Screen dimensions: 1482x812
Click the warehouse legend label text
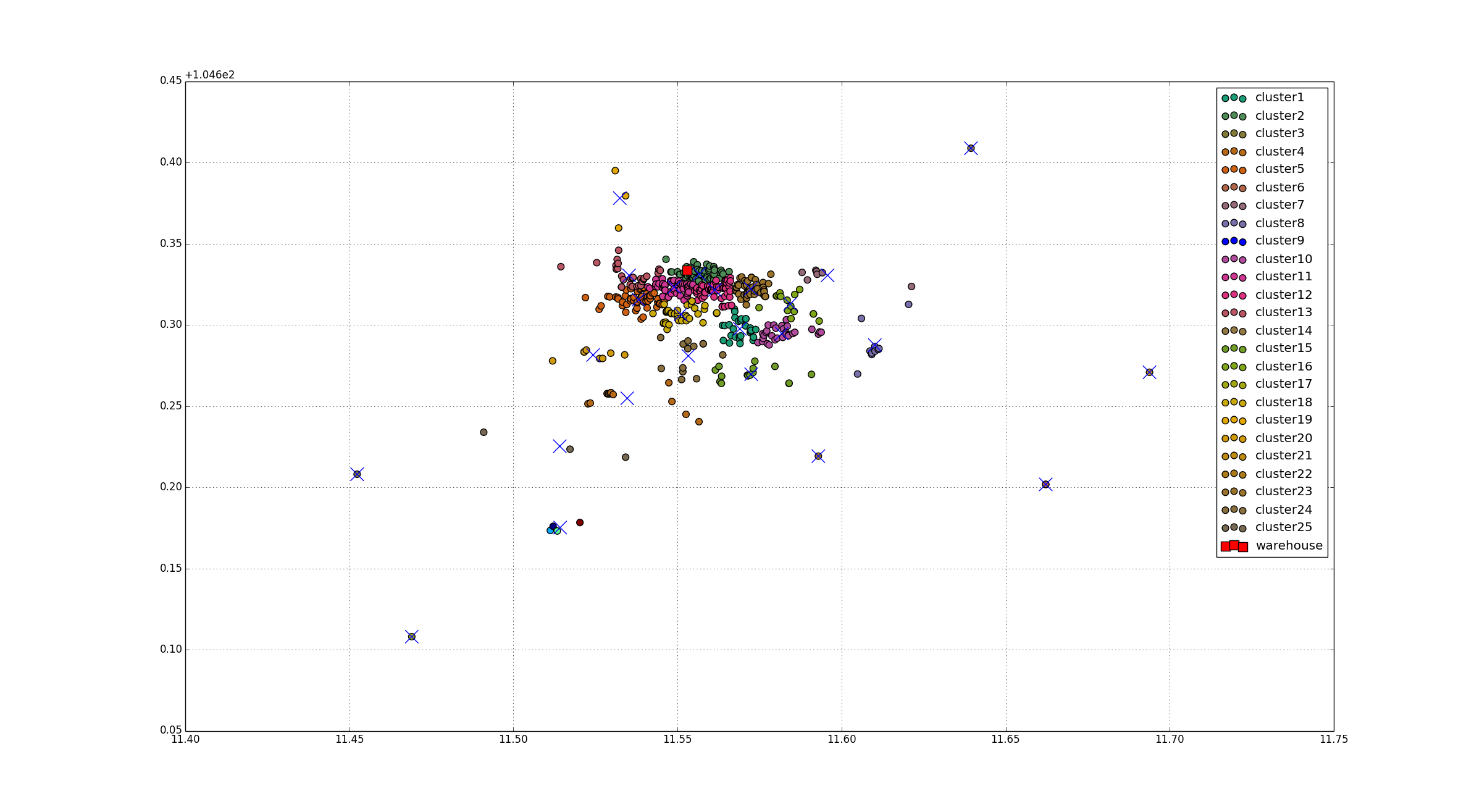[1289, 546]
